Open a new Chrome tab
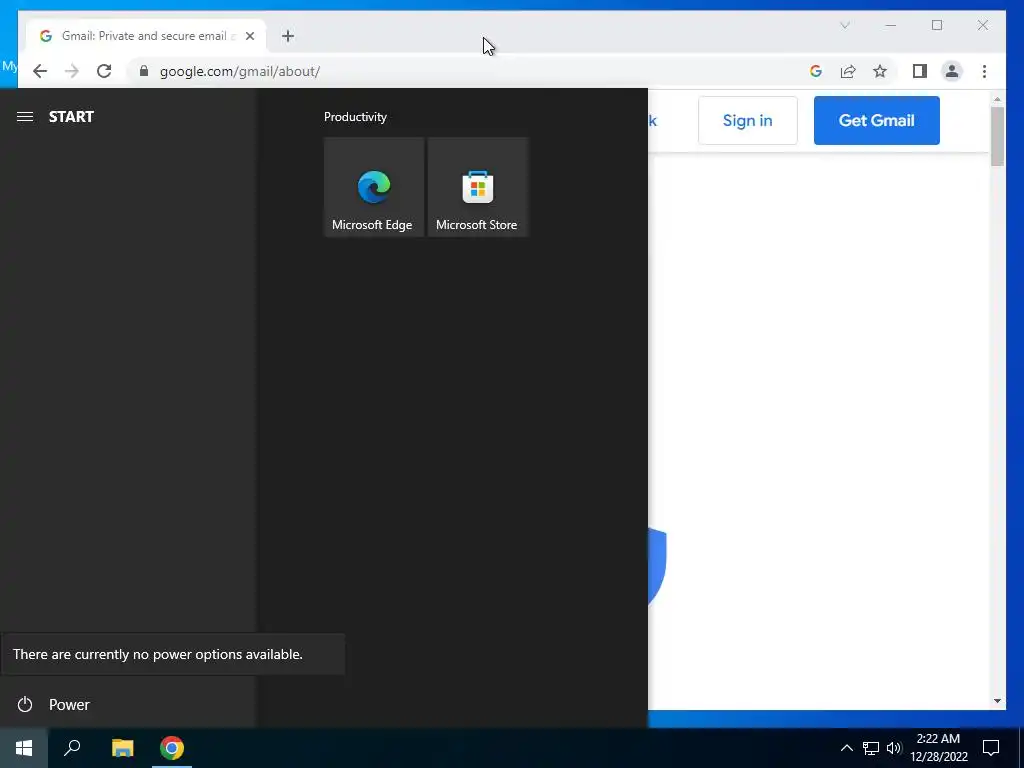Image resolution: width=1024 pixels, height=768 pixels. pyautogui.click(x=288, y=36)
